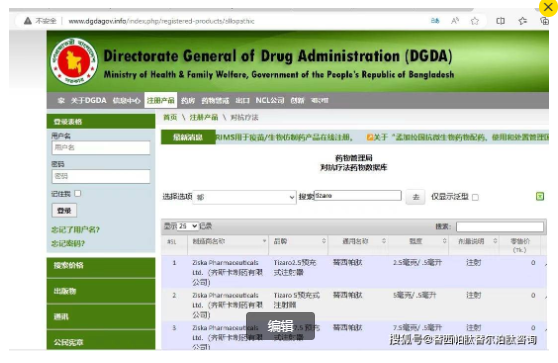Open the 出口 menu item
This screenshot has height=363, width=558.
click(242, 101)
